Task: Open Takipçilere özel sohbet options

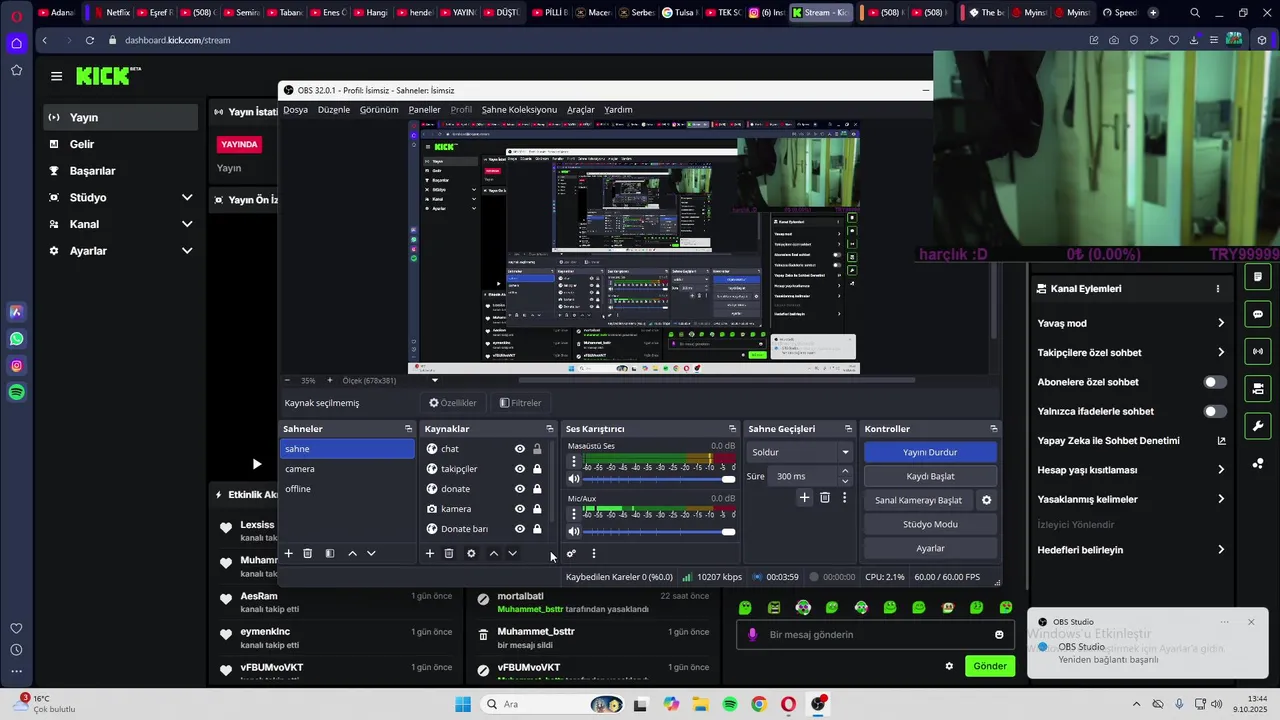Action: pos(1221,352)
